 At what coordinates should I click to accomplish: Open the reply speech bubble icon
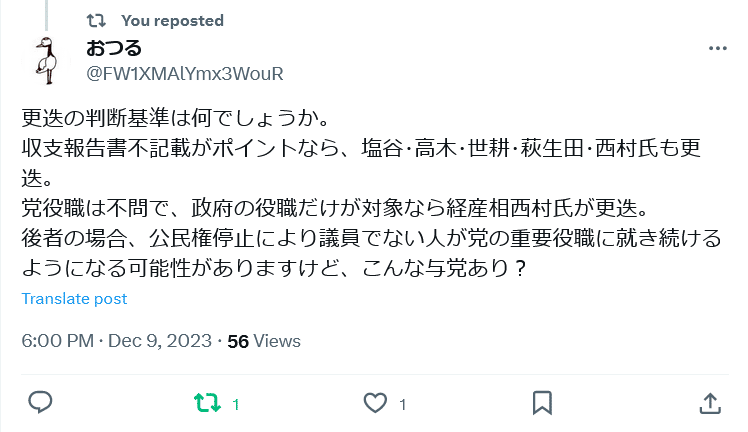coord(41,403)
